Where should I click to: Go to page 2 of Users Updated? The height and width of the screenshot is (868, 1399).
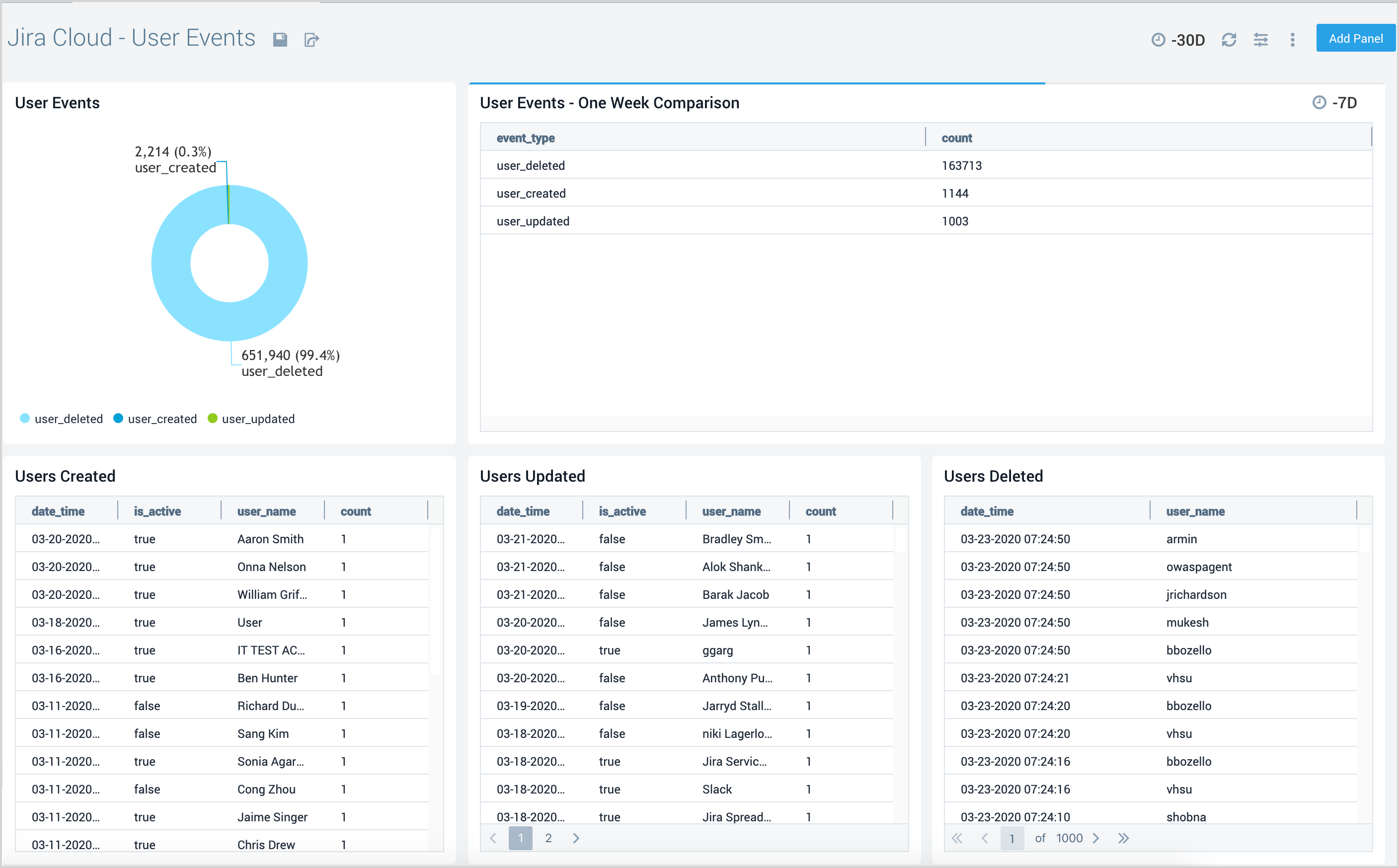(548, 838)
